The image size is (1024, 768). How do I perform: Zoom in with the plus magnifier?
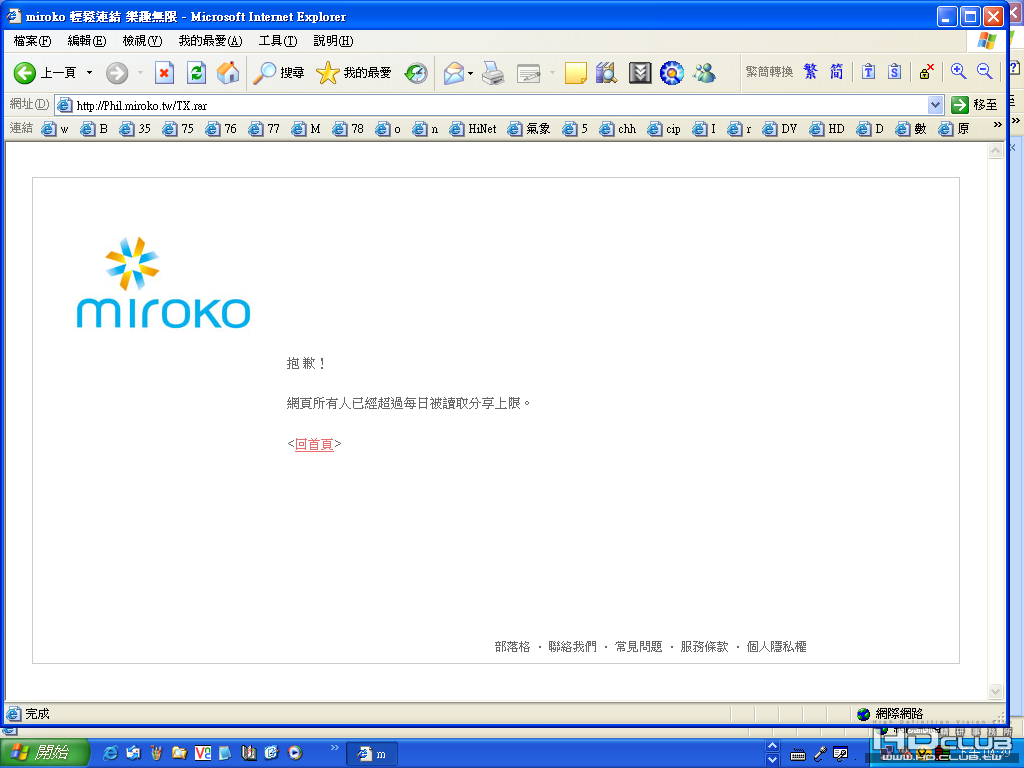[x=958, y=71]
